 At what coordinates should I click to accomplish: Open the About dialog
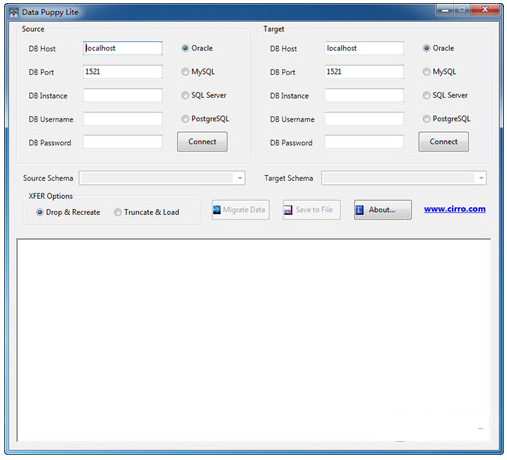tap(383, 210)
